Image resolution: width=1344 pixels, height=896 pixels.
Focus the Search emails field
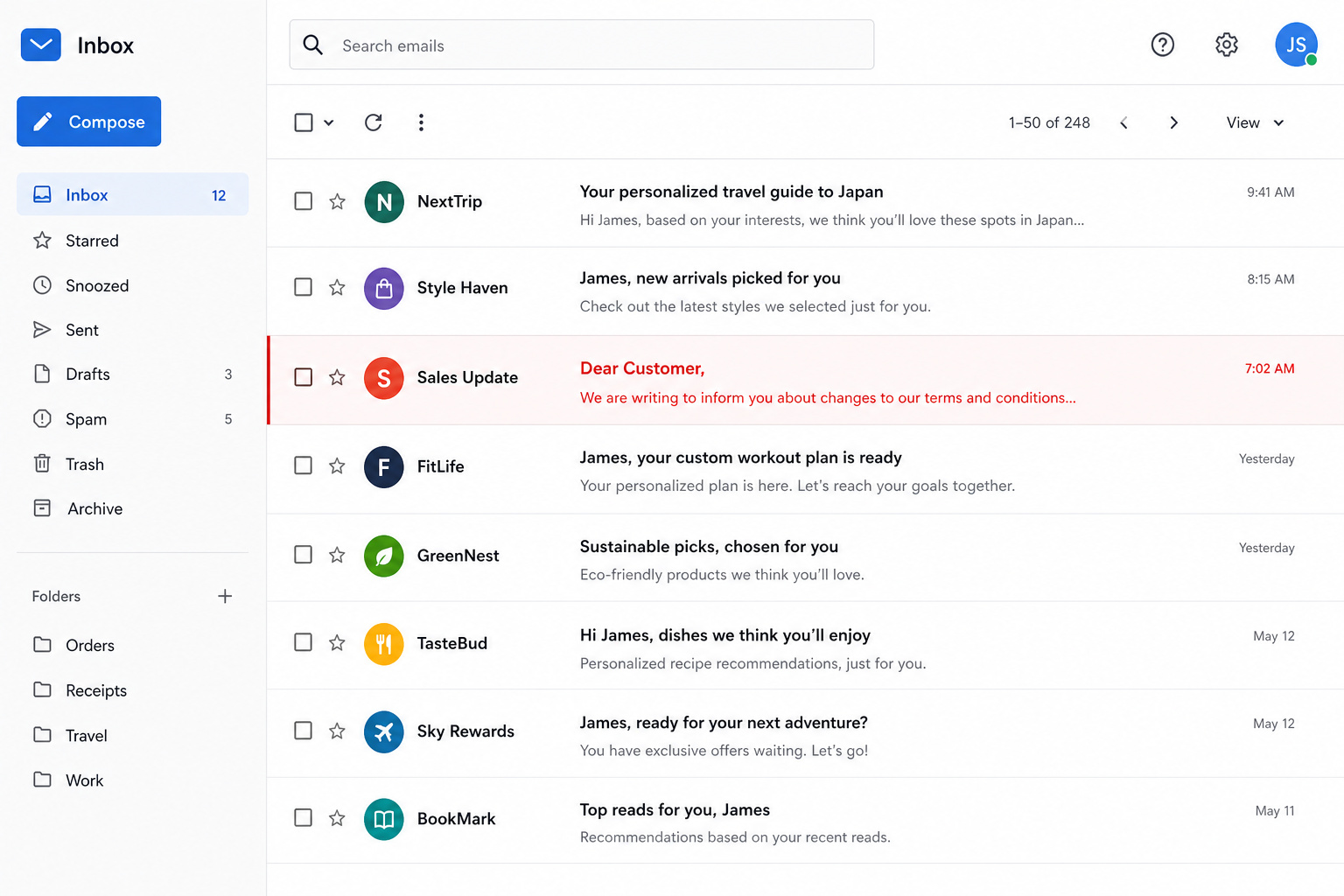[582, 45]
